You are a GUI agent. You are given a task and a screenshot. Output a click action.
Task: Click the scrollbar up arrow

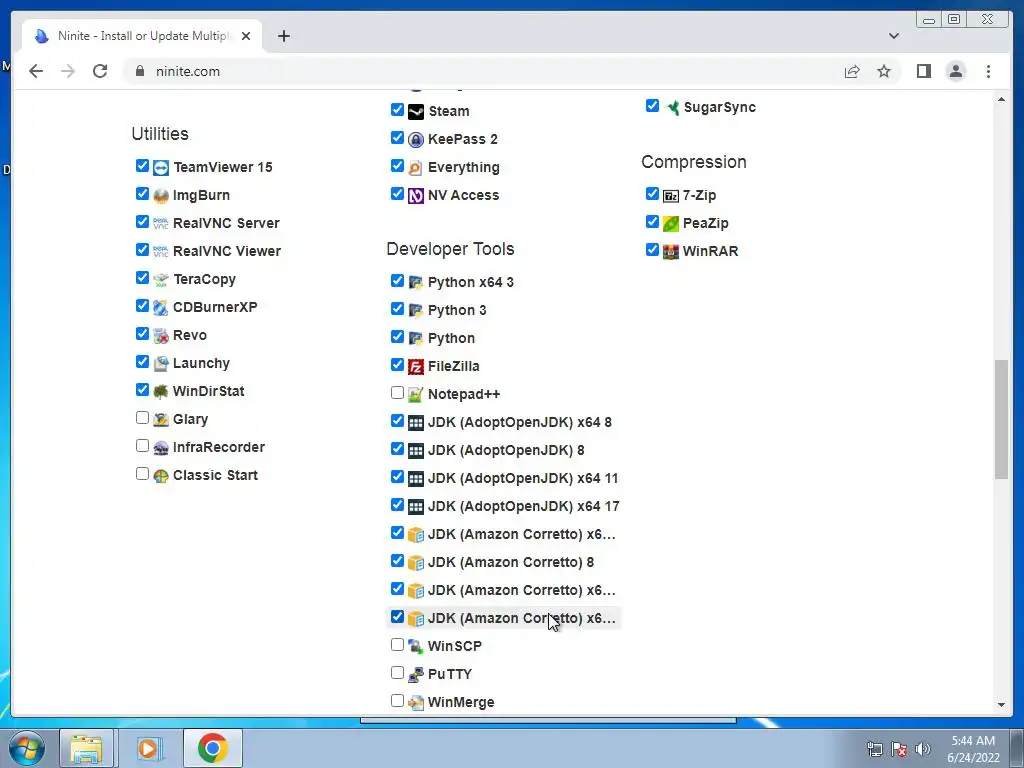coord(1001,99)
